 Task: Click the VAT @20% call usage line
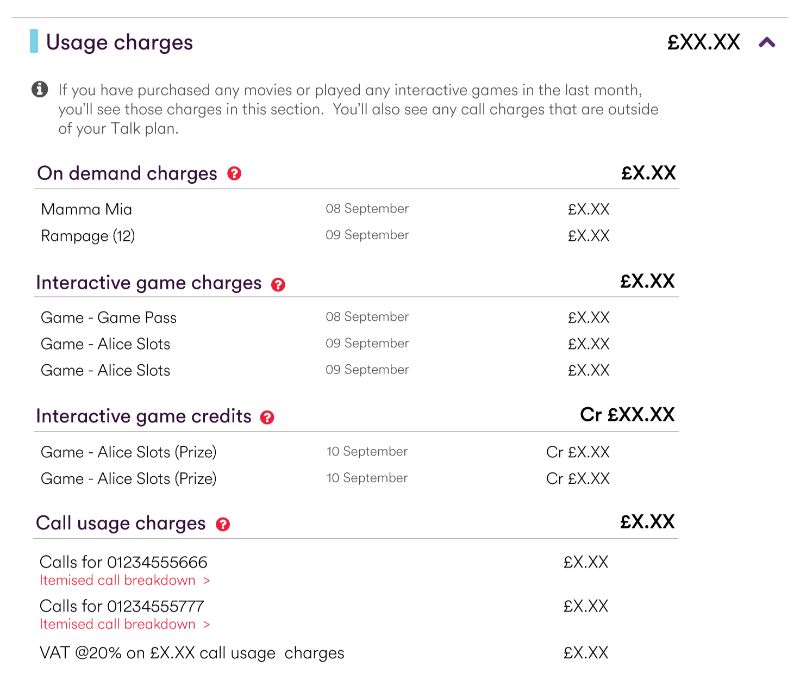pyautogui.click(x=190, y=652)
